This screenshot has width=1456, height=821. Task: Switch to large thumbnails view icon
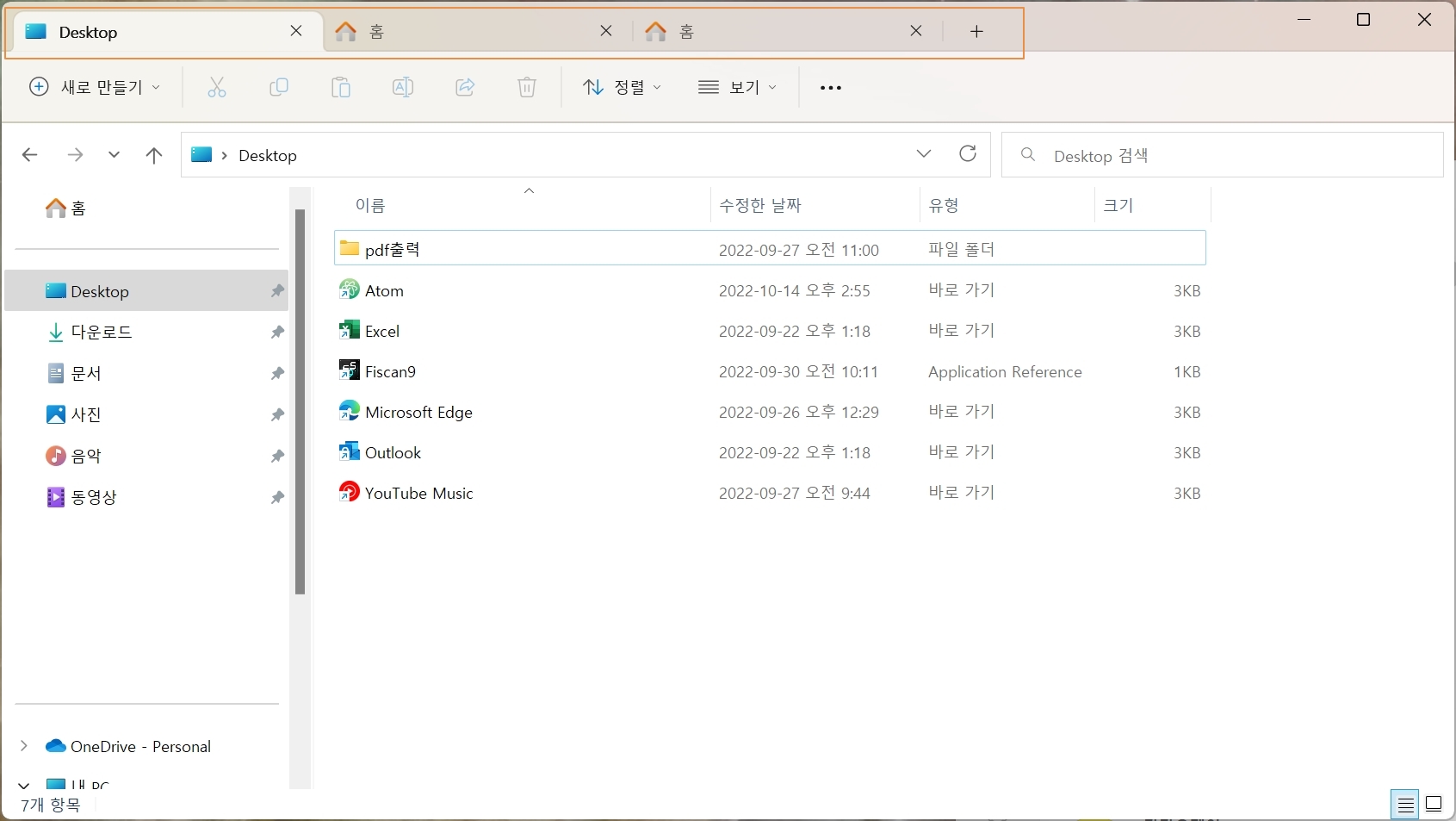[x=1434, y=805]
